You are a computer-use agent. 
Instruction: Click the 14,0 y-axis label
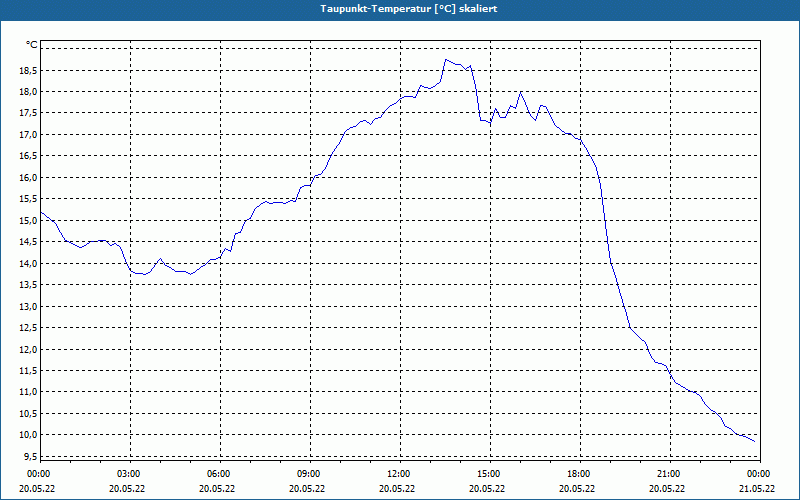click(29, 264)
